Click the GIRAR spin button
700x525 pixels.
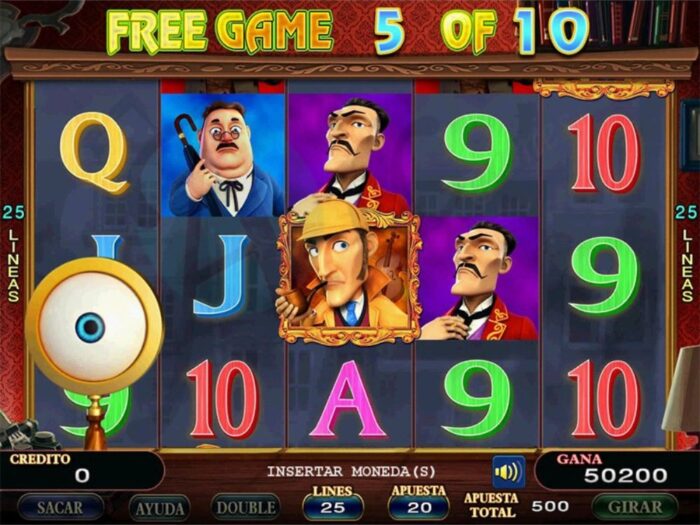[635, 508]
